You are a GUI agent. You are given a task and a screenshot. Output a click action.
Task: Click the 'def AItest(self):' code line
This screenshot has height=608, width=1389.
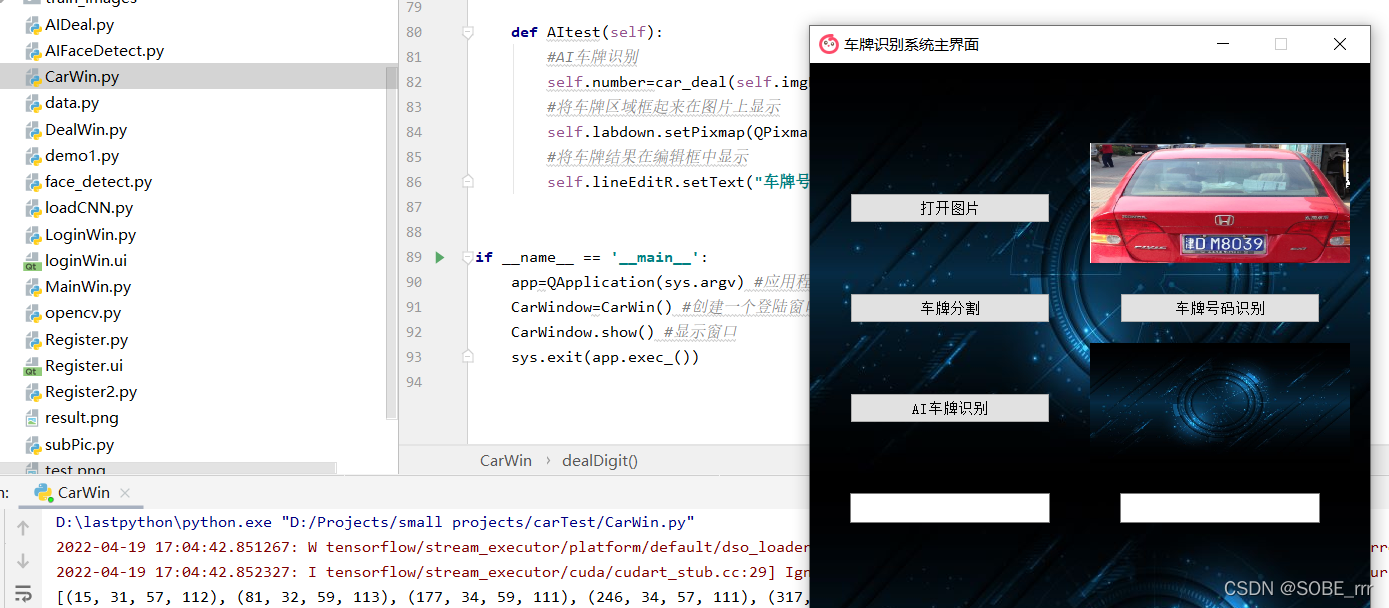coord(587,32)
